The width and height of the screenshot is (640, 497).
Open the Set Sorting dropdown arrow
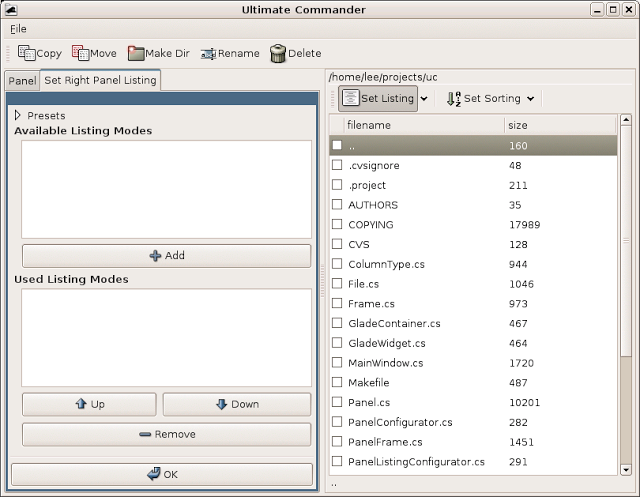coord(530,98)
